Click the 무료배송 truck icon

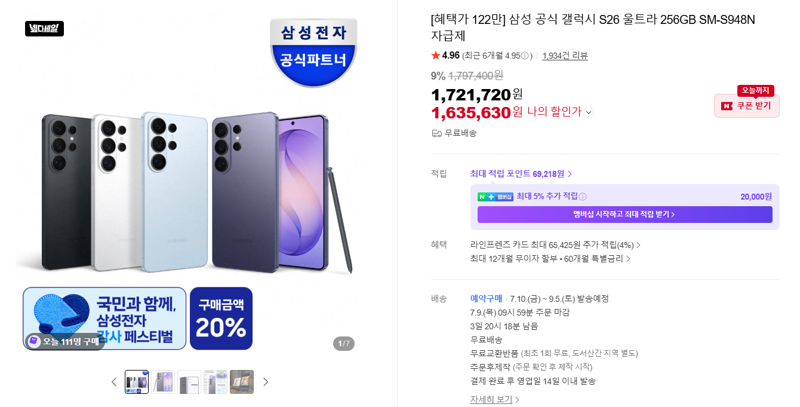point(436,134)
